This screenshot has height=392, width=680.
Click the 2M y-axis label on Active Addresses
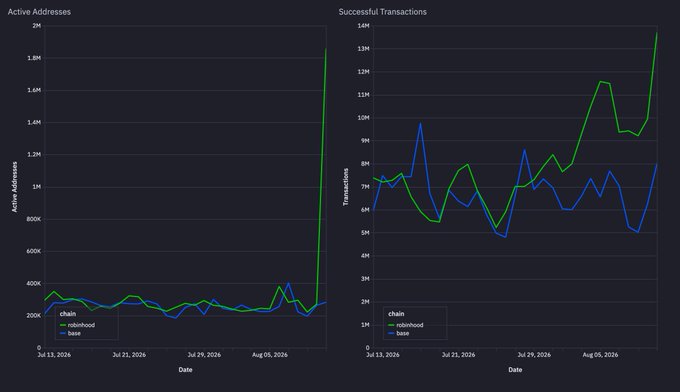pyautogui.click(x=36, y=26)
